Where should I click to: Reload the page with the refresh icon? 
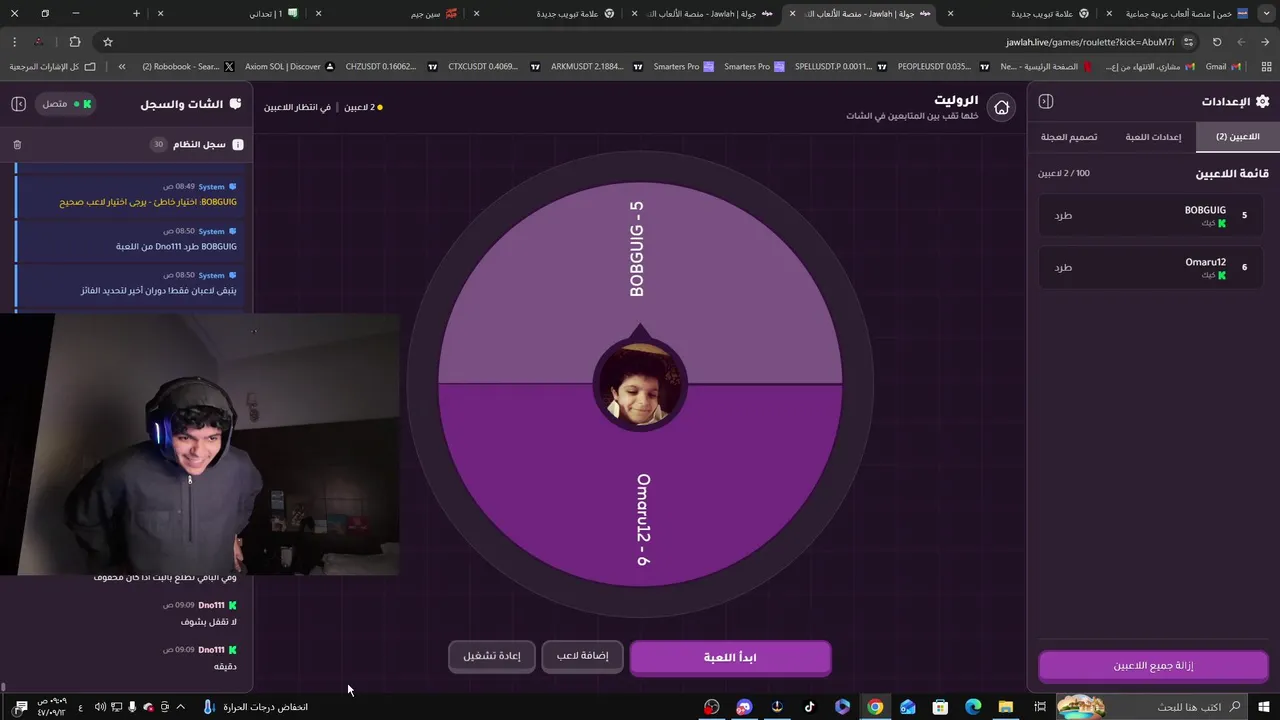point(1217,42)
